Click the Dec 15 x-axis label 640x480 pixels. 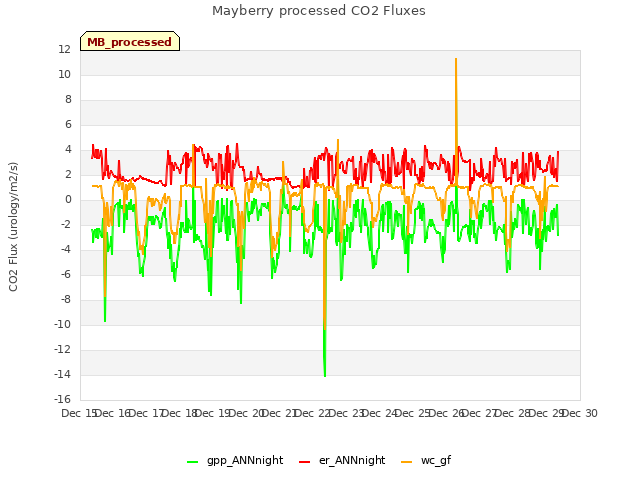click(x=78, y=413)
